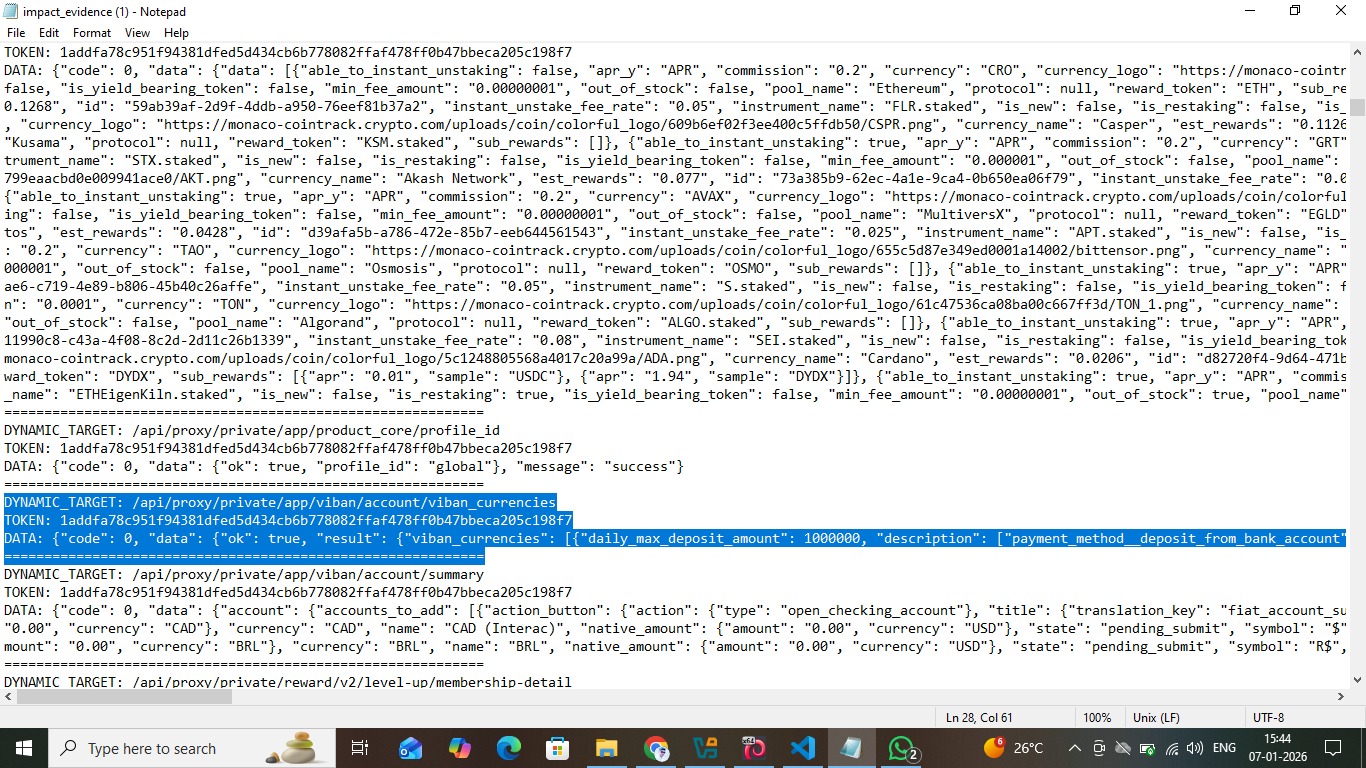The width and height of the screenshot is (1366, 768).
Task: Open the volume speaker tray icon
Action: (1195, 748)
